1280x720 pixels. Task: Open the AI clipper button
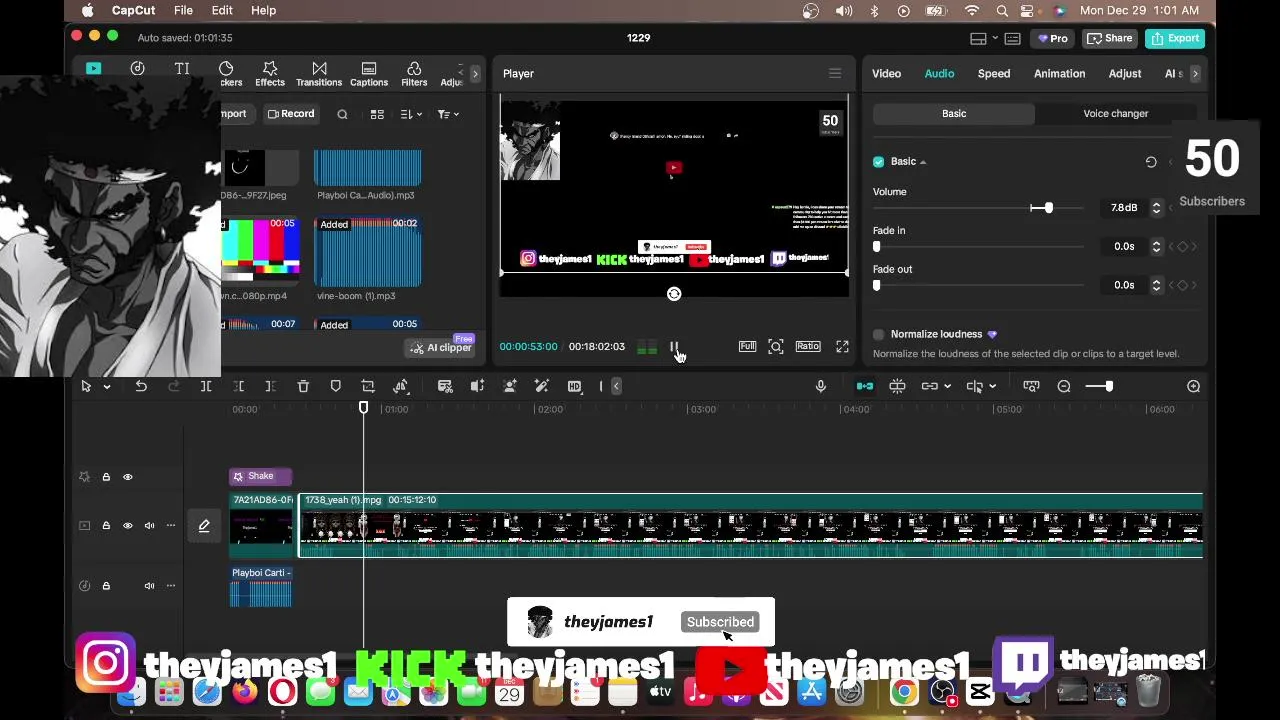pos(441,348)
